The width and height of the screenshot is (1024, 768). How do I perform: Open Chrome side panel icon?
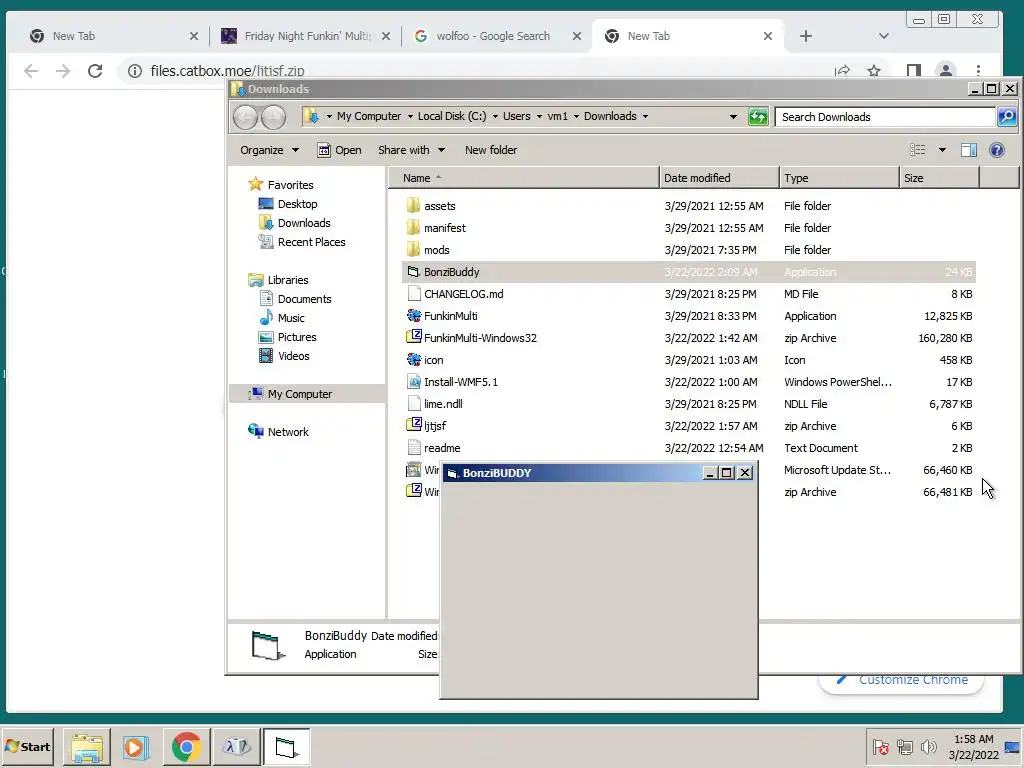pos(913,71)
